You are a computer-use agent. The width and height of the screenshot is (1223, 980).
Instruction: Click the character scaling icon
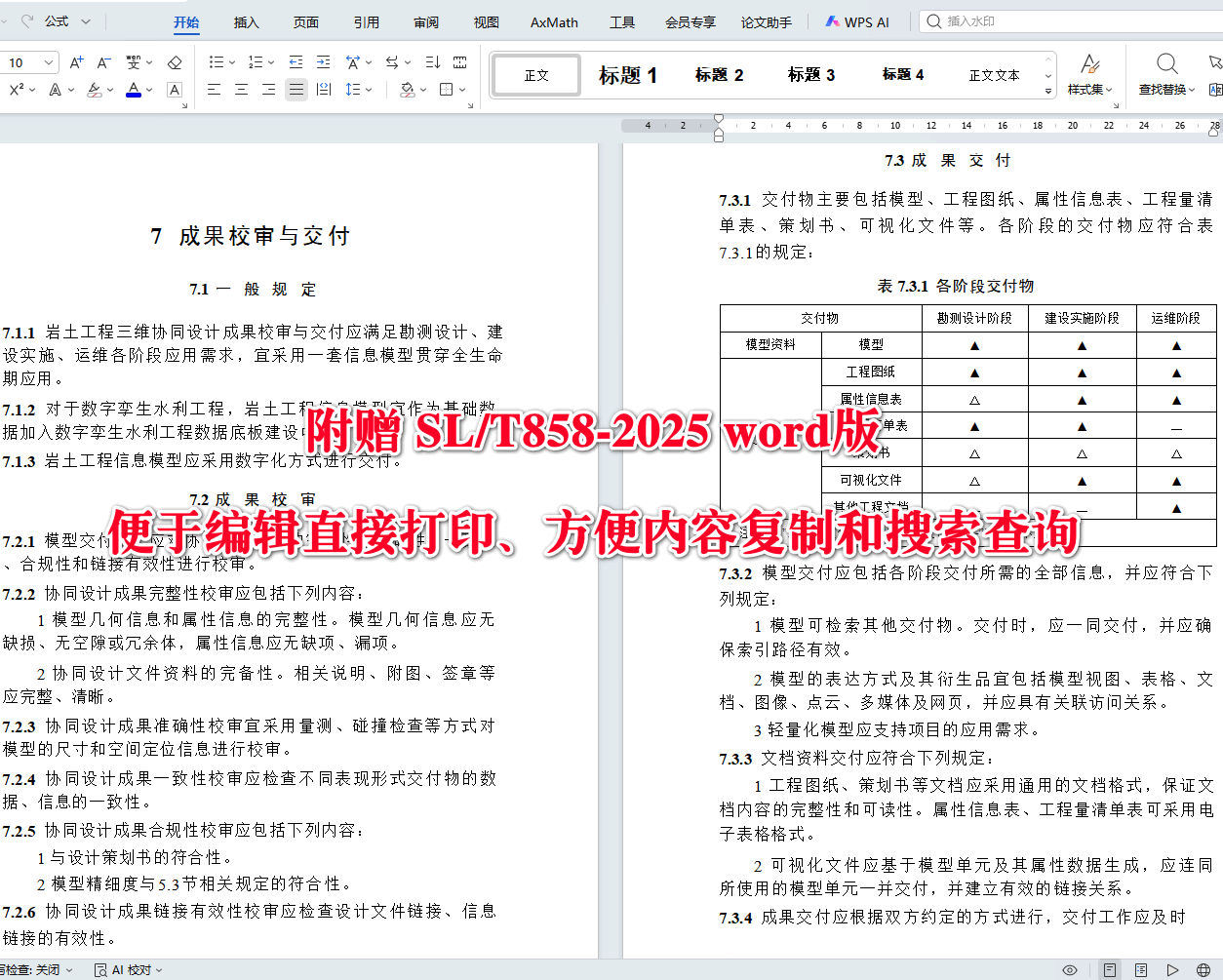352,62
